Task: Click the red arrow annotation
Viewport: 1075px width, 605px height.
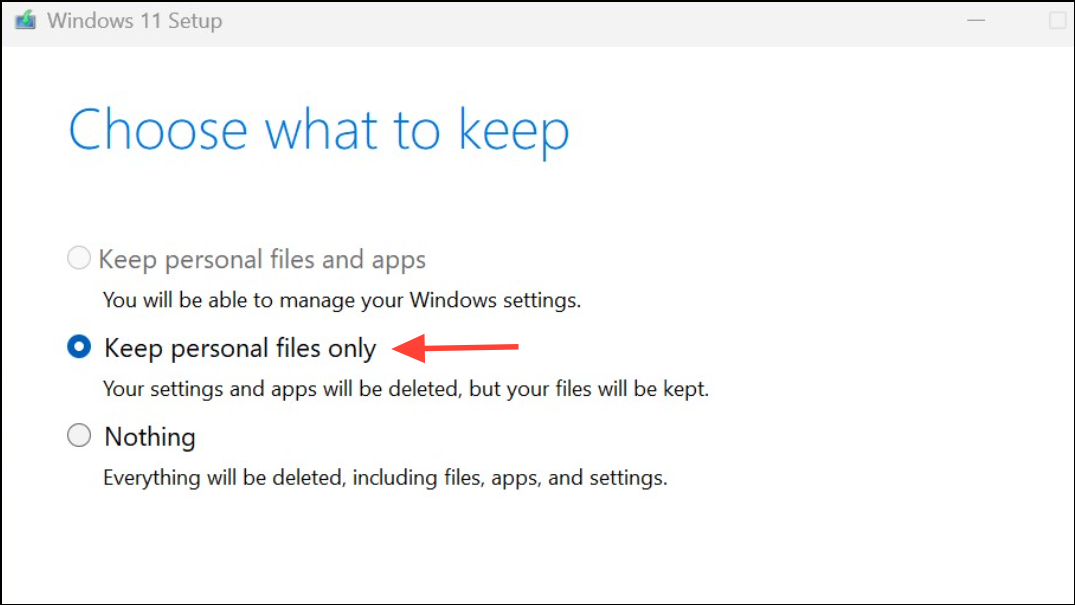Action: pos(455,348)
